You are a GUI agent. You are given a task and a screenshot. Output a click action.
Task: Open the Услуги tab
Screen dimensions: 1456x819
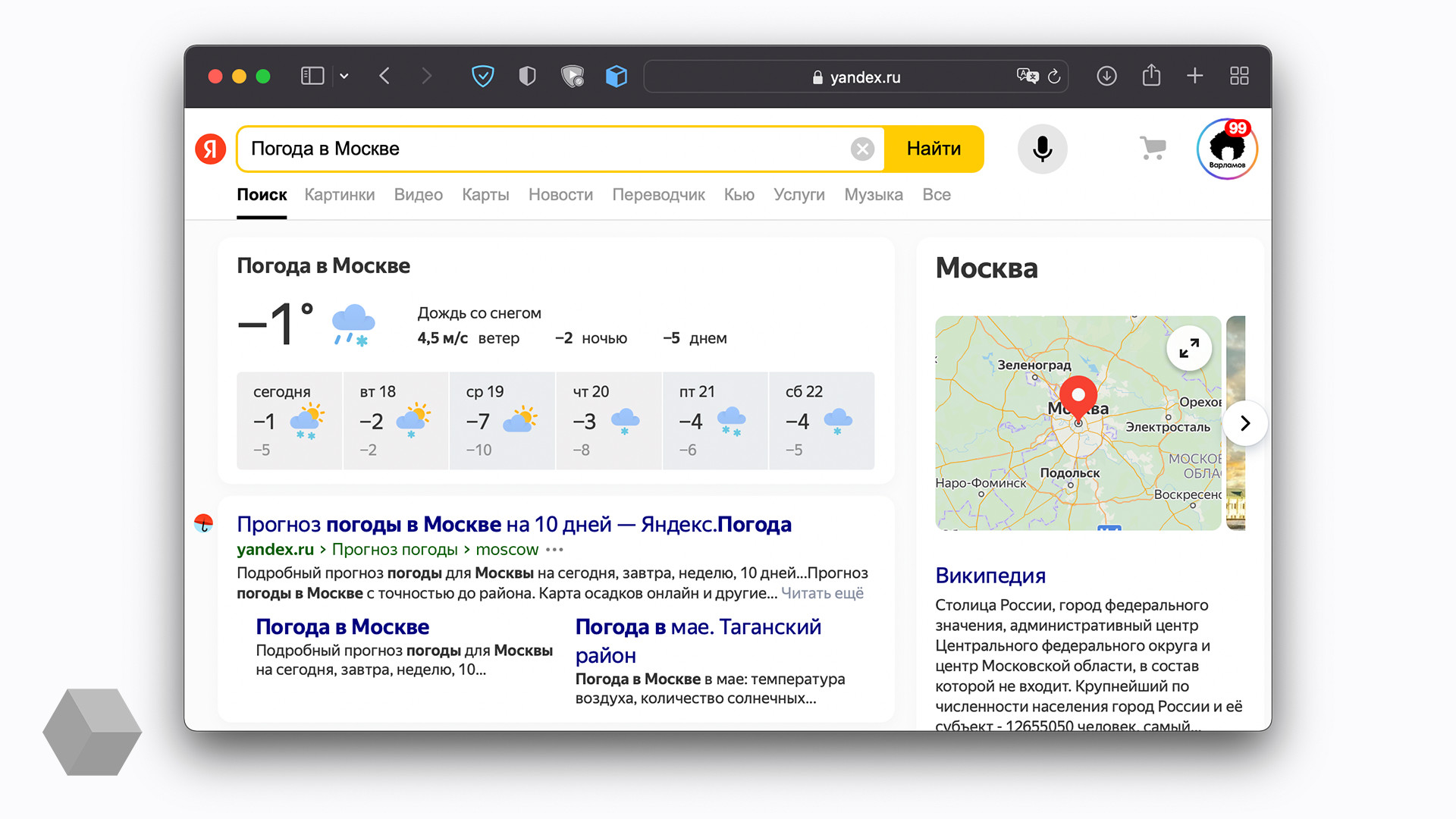(x=799, y=195)
